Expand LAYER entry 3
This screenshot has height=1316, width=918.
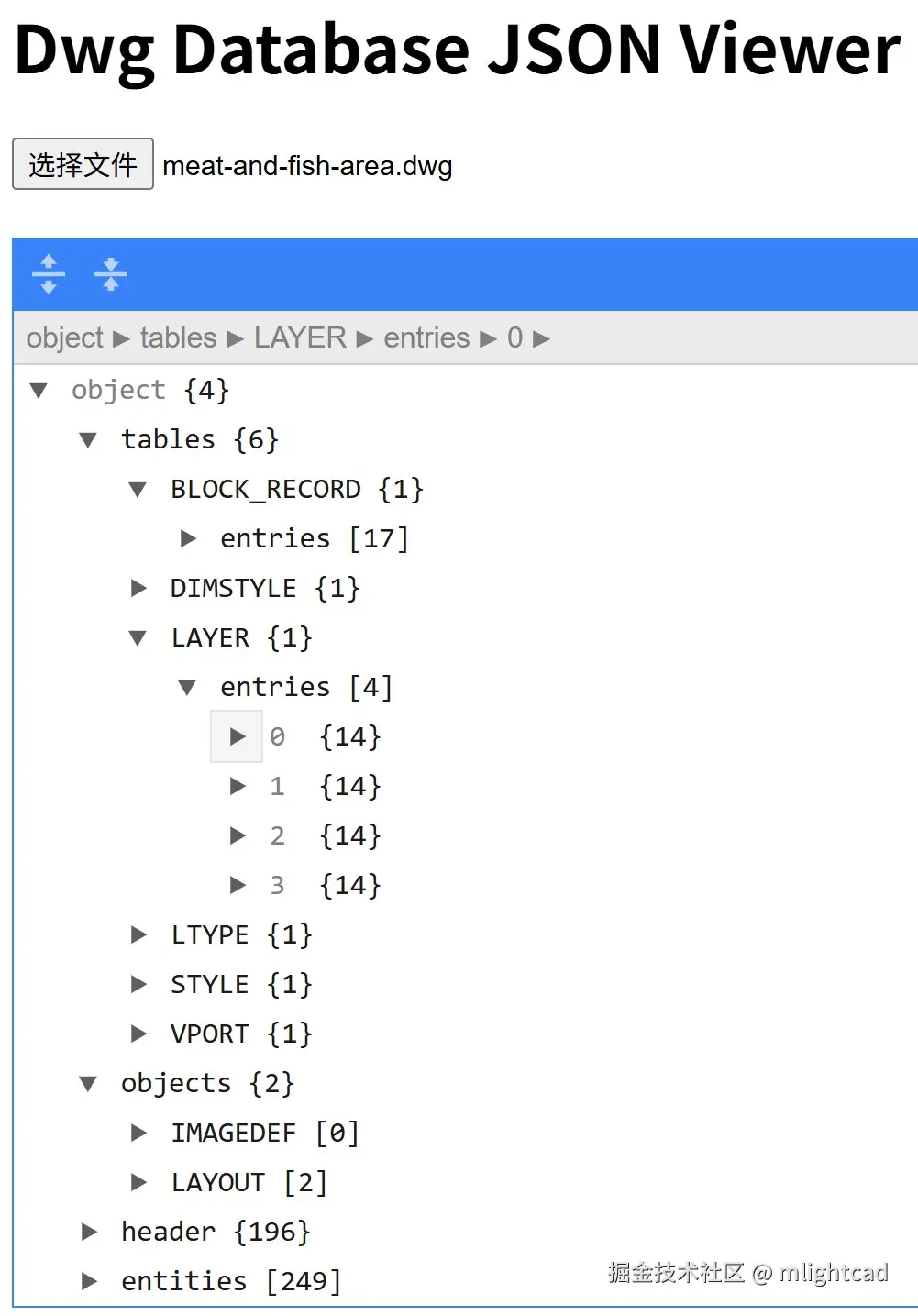(237, 885)
